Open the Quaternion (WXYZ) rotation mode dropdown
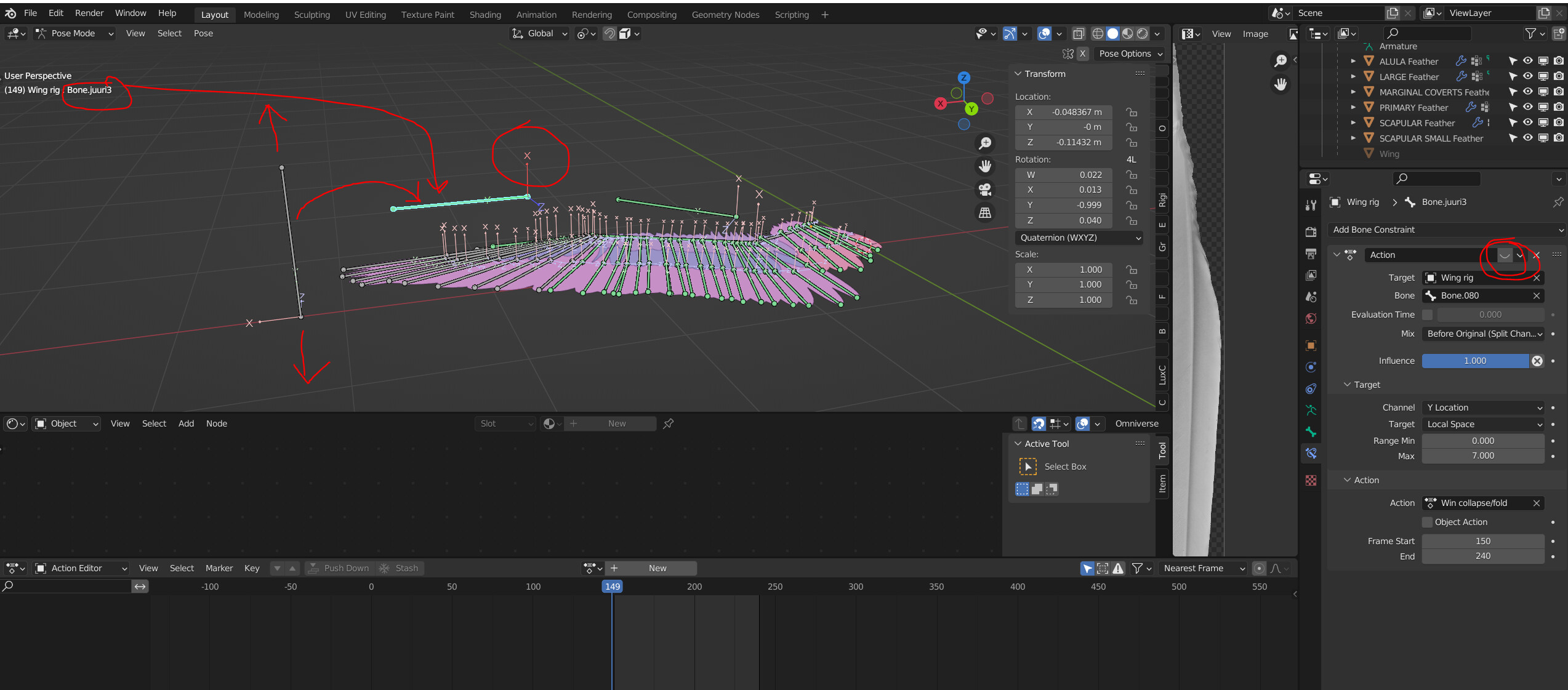 [x=1079, y=238]
